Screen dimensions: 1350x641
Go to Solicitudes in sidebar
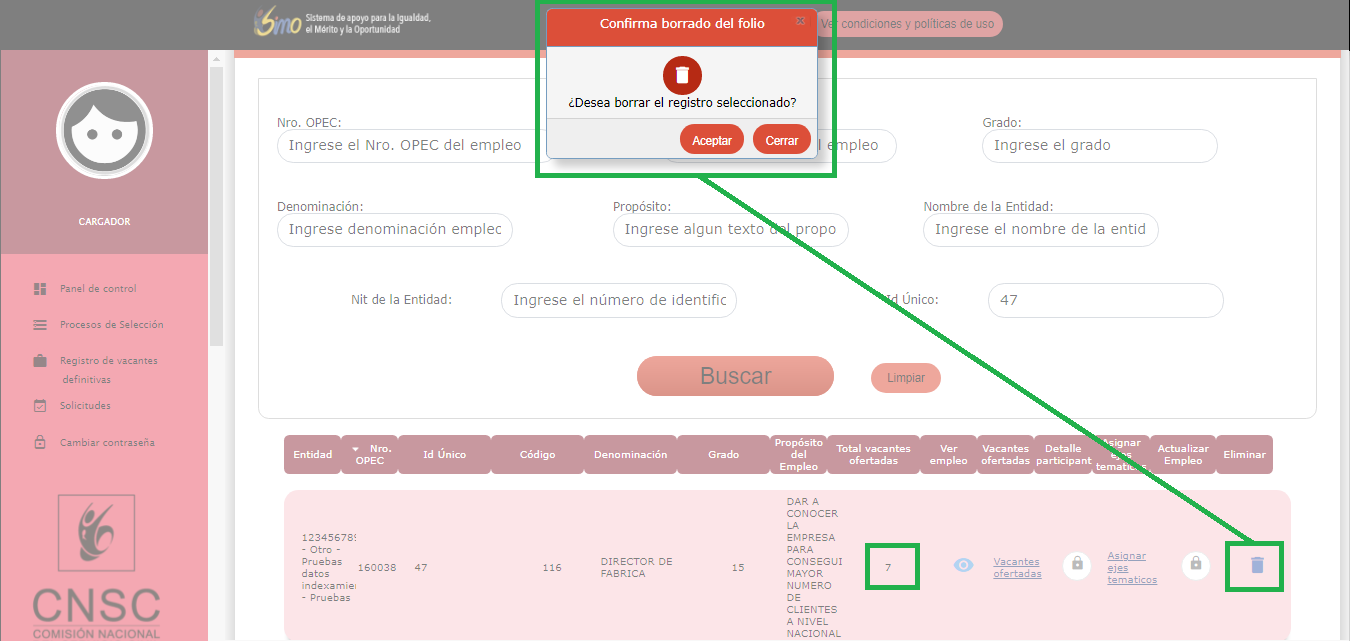click(85, 406)
